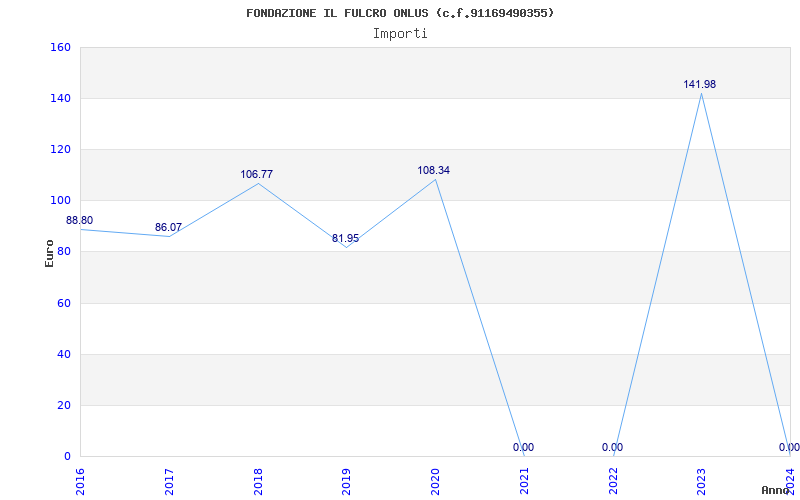Screen dimensions: 800x500
Task: Click the 120 y-axis tick label
Action: tap(60, 149)
